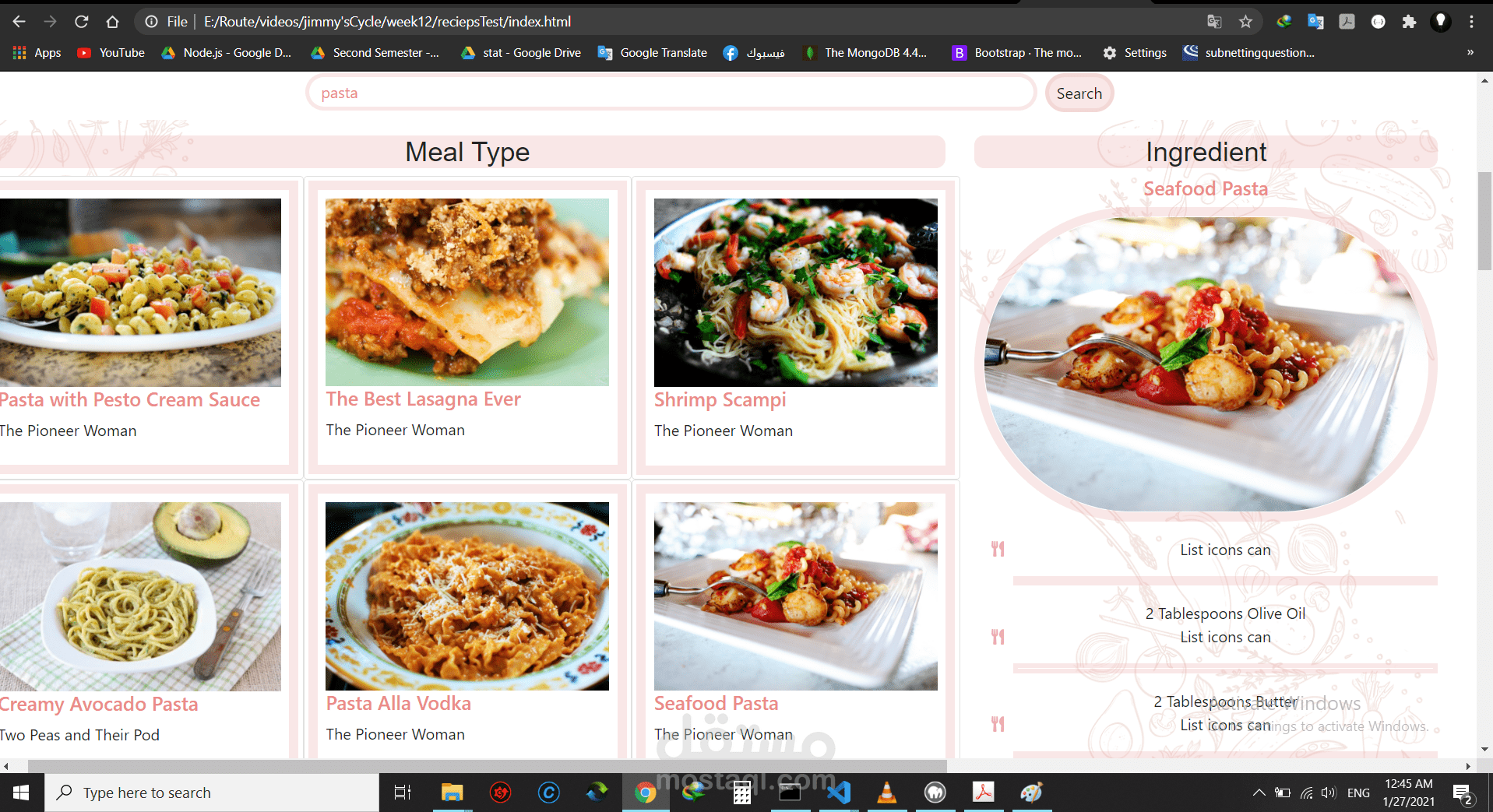The height and width of the screenshot is (812, 1493).
Task: Open the Dark Reader lightbulb extension
Action: pyautogui.click(x=1442, y=21)
